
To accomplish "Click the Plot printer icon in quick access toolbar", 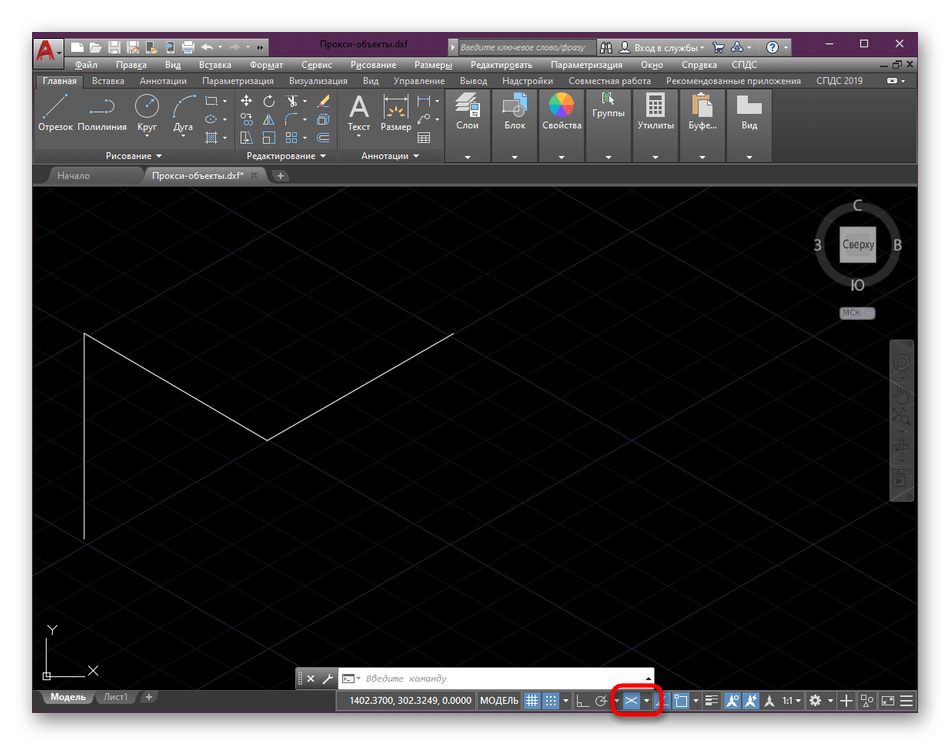I will tap(188, 47).
